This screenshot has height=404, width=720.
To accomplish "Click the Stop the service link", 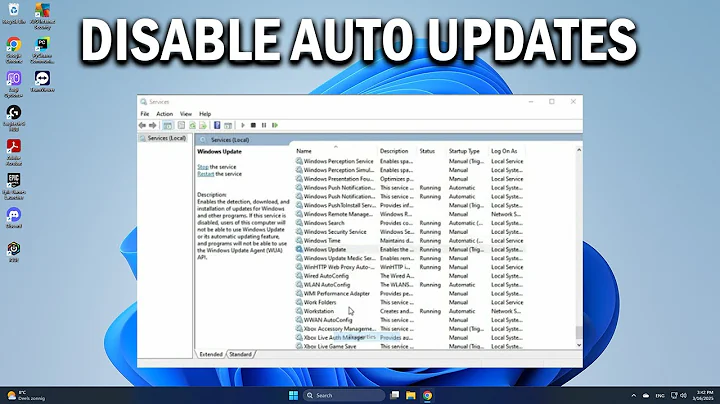I will (202, 167).
